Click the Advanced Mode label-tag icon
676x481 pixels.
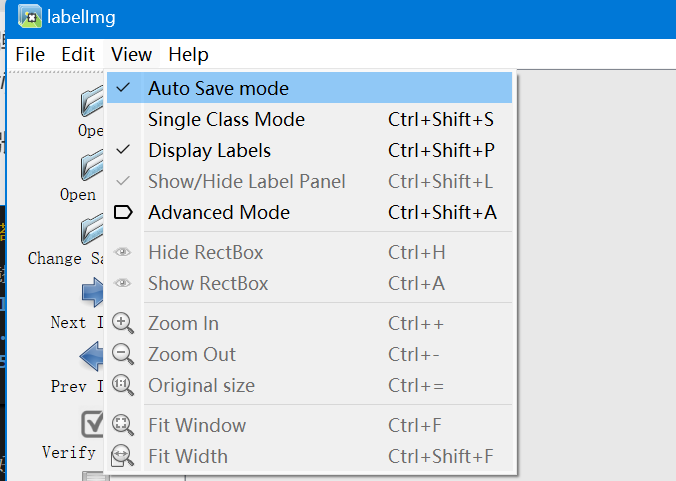click(123, 212)
